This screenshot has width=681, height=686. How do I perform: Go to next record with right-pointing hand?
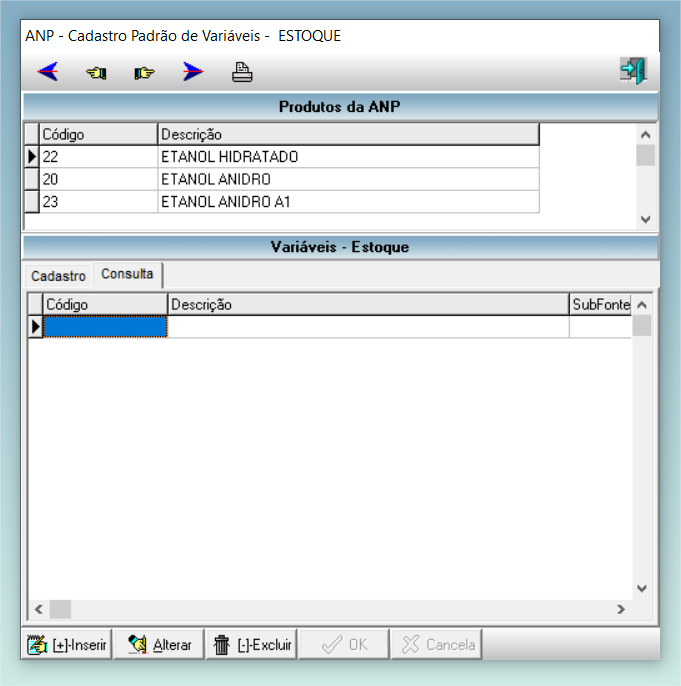(144, 72)
